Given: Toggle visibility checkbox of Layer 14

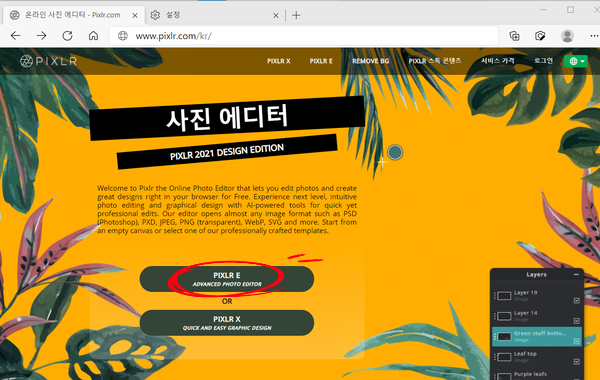Looking at the screenshot, I should 577,321.
